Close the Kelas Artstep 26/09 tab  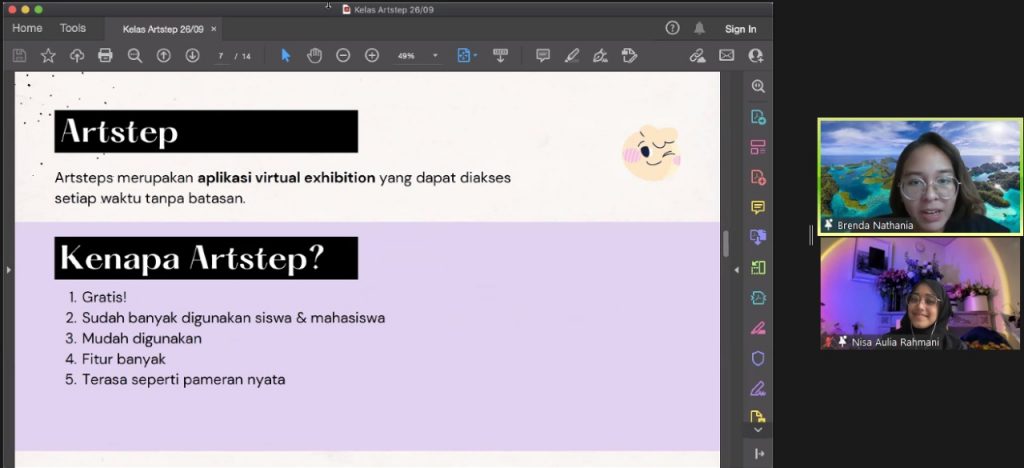214,29
